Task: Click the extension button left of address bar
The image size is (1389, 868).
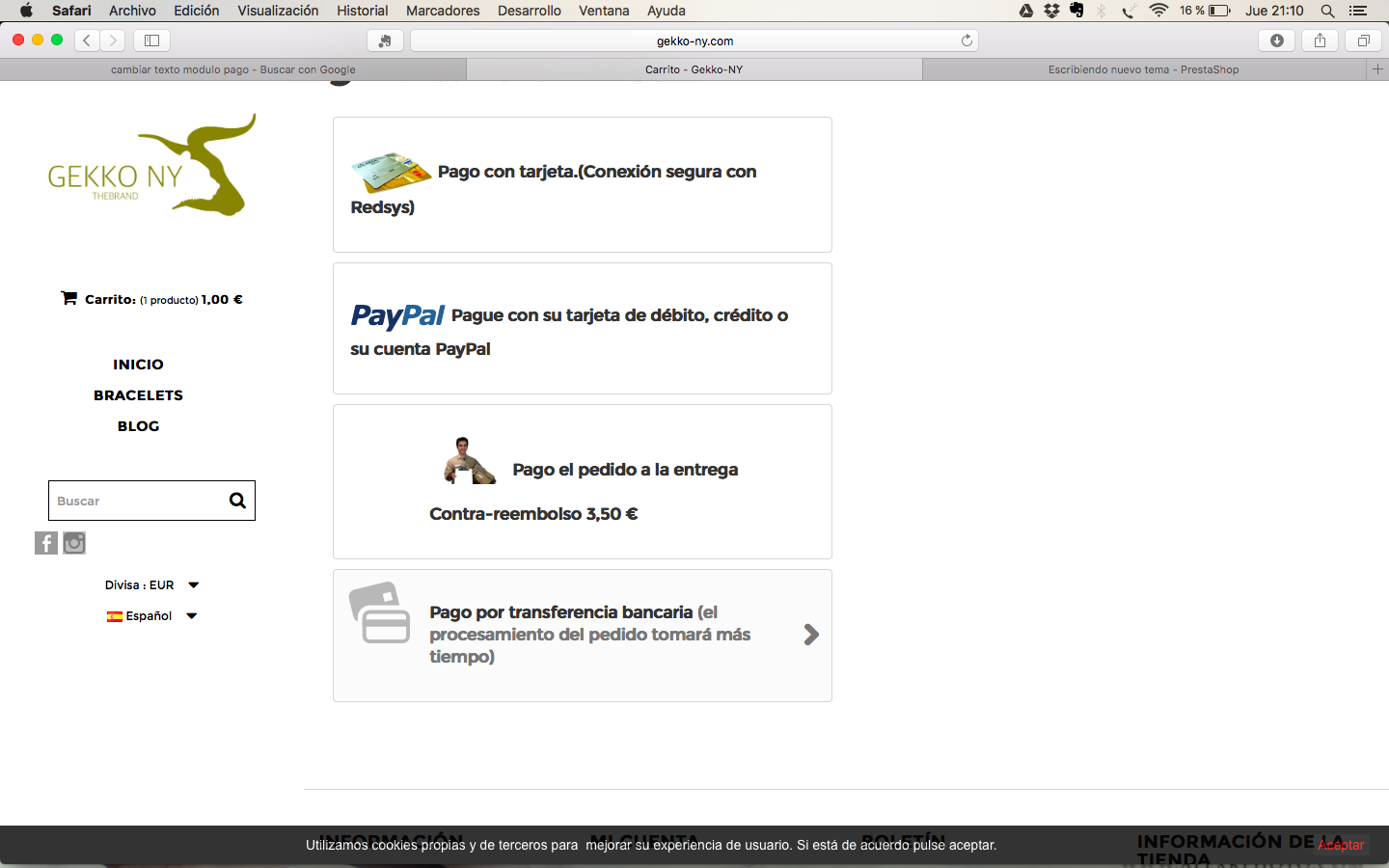Action: [x=385, y=41]
